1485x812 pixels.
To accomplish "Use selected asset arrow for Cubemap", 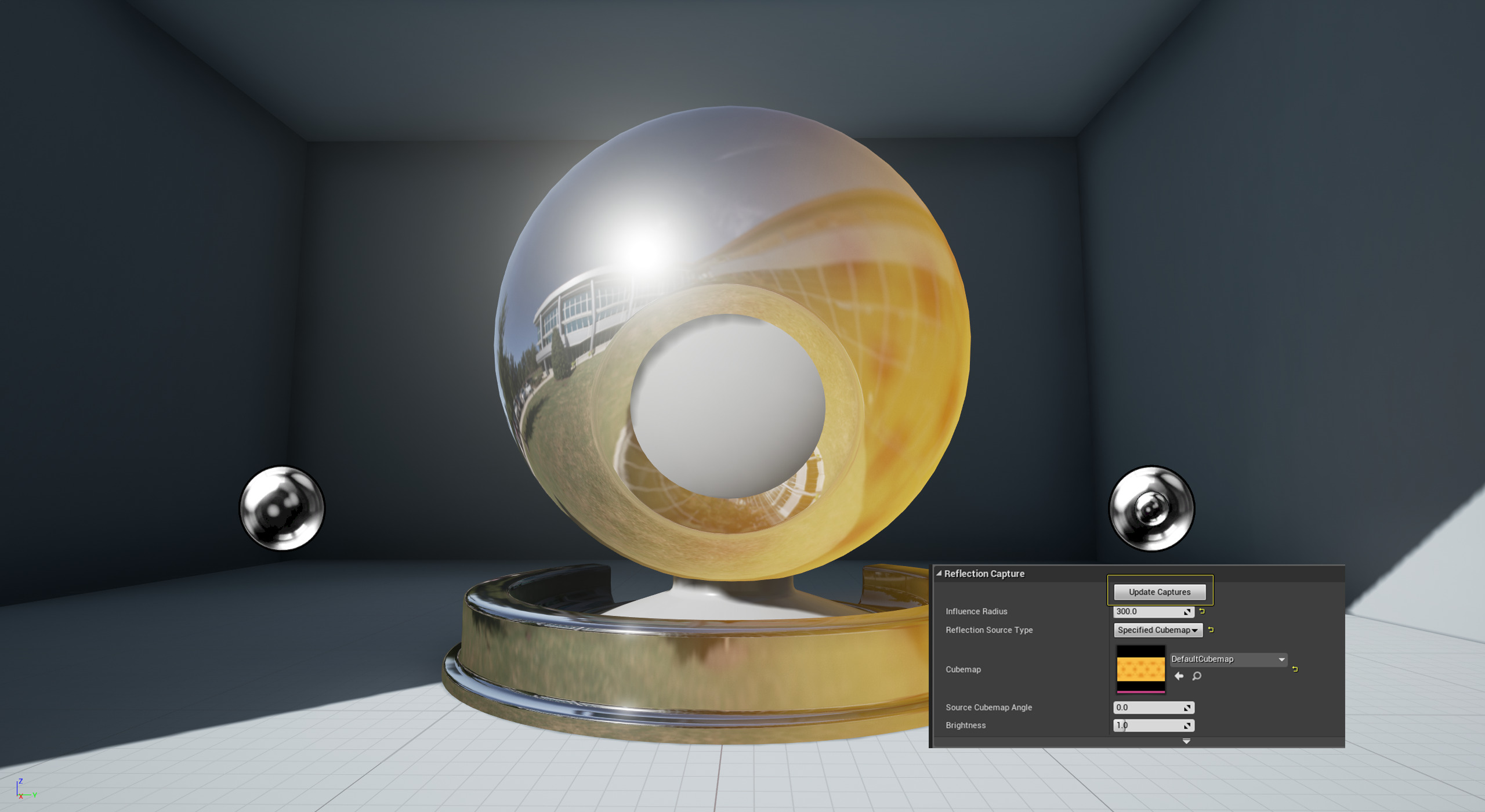I will [1179, 676].
